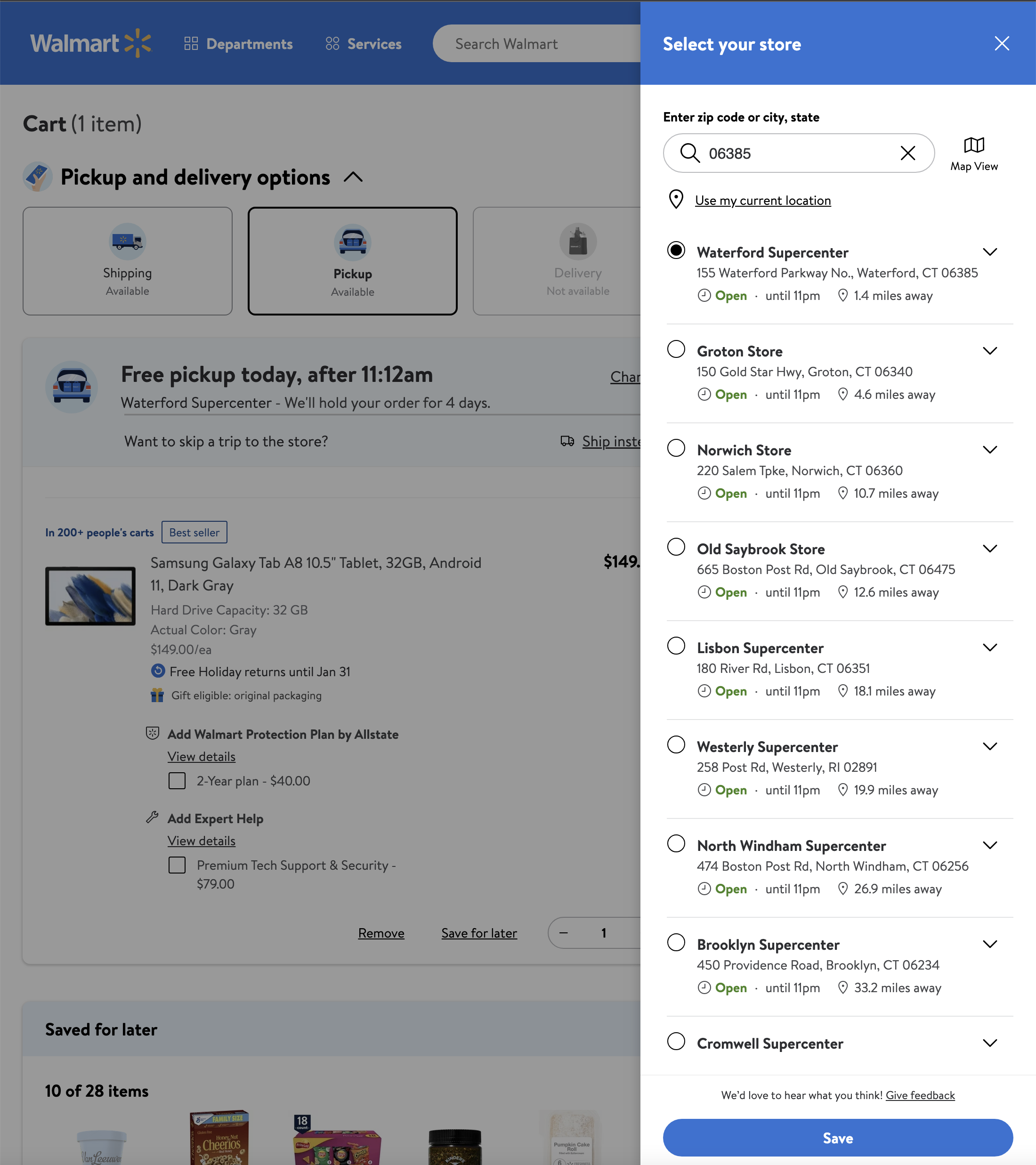Open the Services menu

(363, 43)
